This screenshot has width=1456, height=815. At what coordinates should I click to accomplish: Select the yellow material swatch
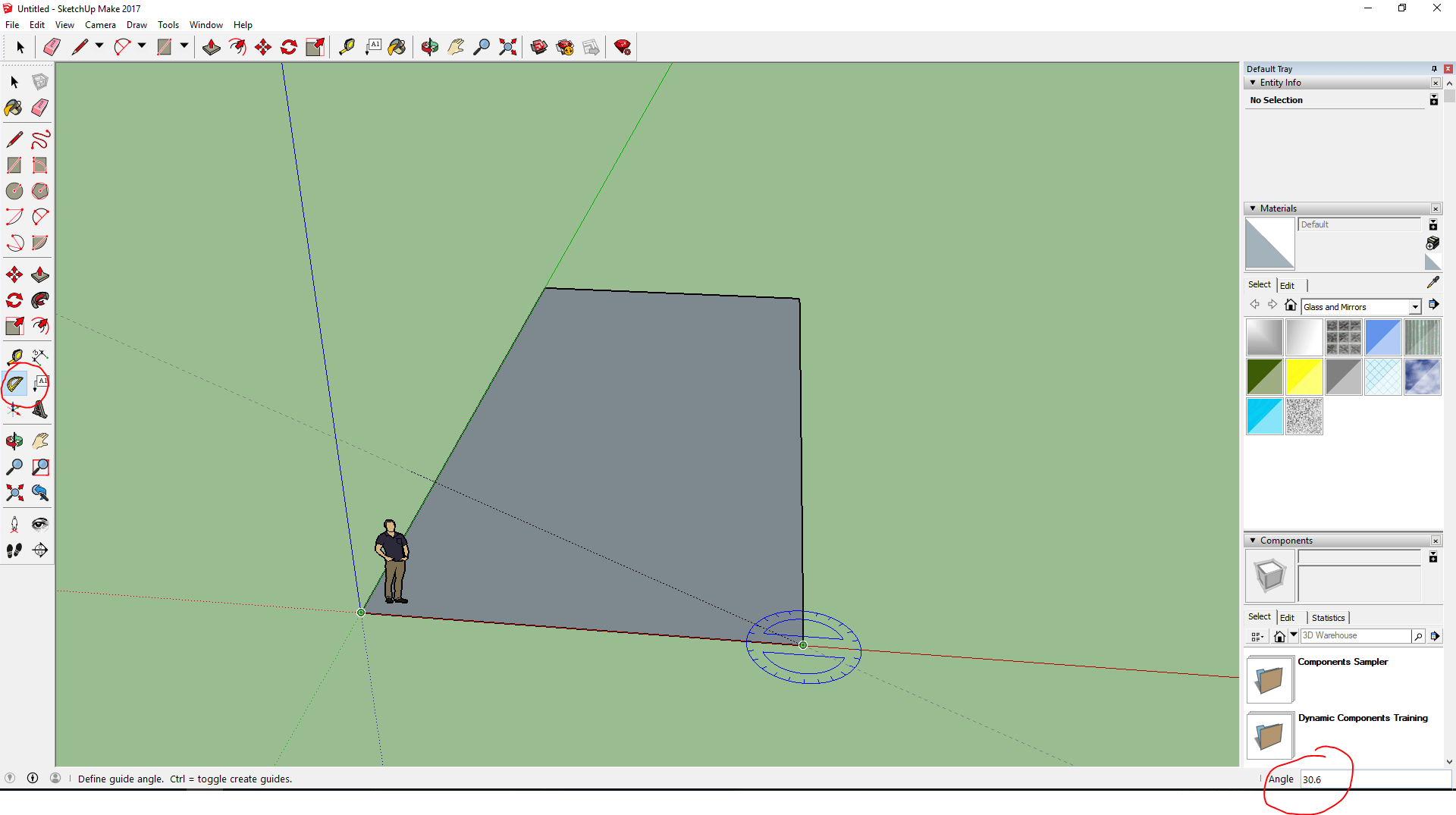(1304, 377)
